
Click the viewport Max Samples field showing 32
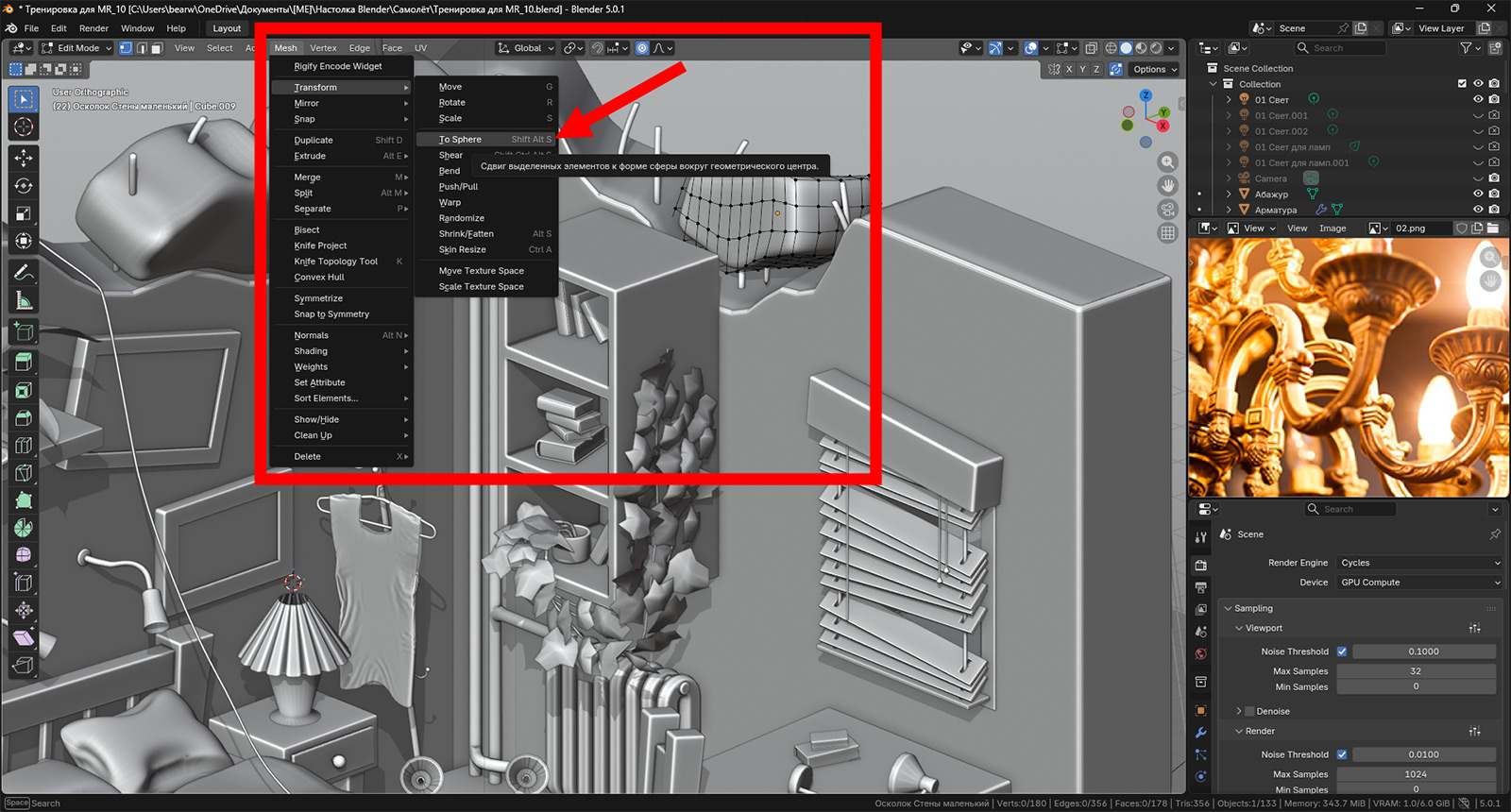pyautogui.click(x=1415, y=671)
